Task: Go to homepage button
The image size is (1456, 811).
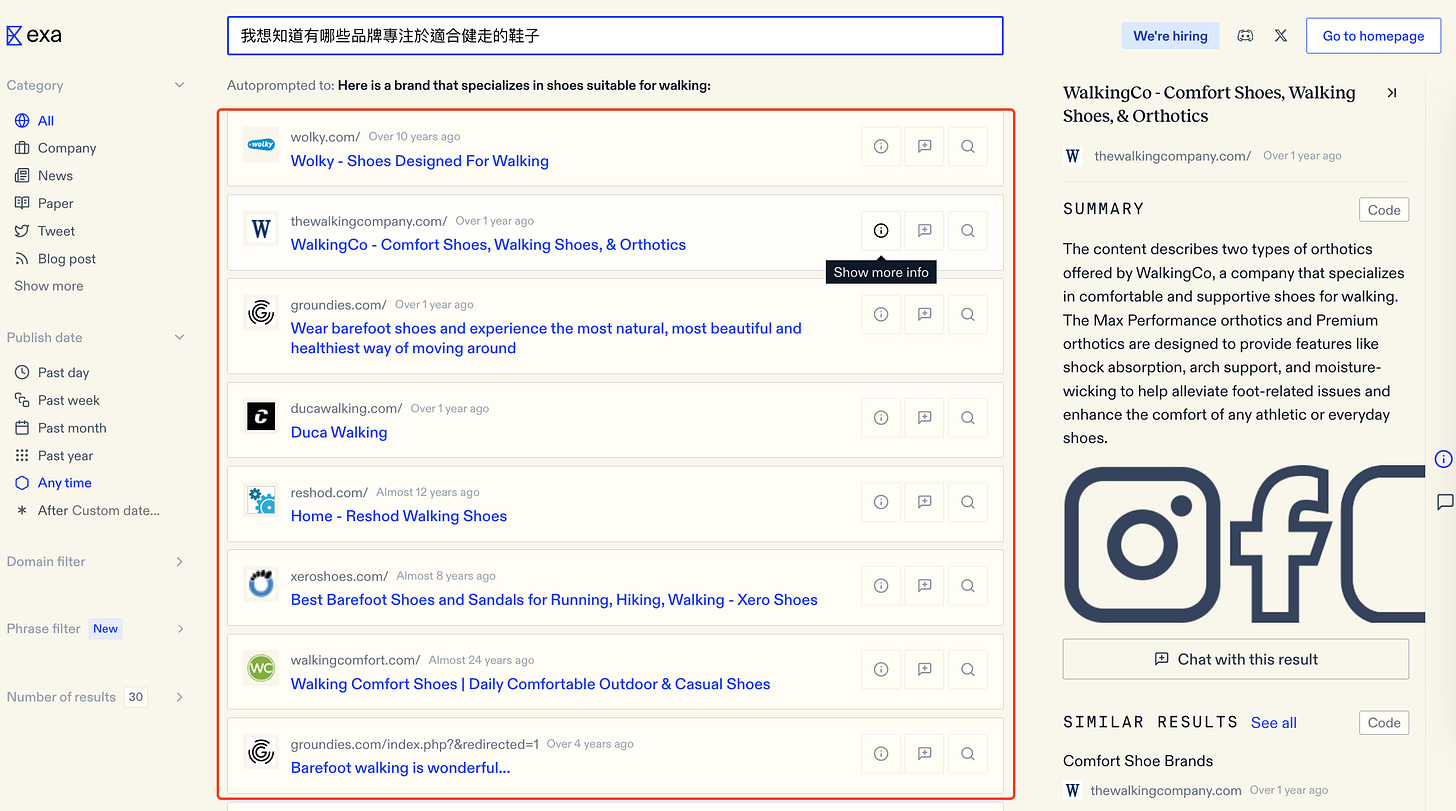Action: pyautogui.click(x=1373, y=36)
